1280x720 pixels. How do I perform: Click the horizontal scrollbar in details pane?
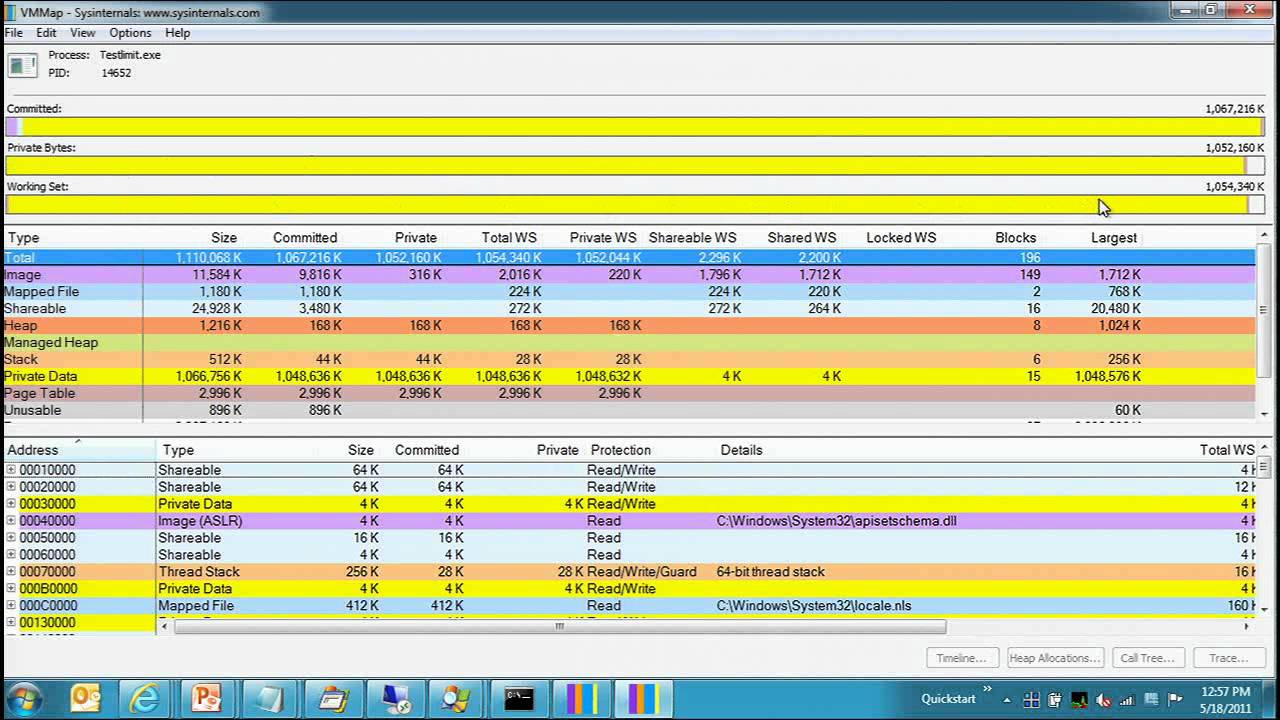560,627
